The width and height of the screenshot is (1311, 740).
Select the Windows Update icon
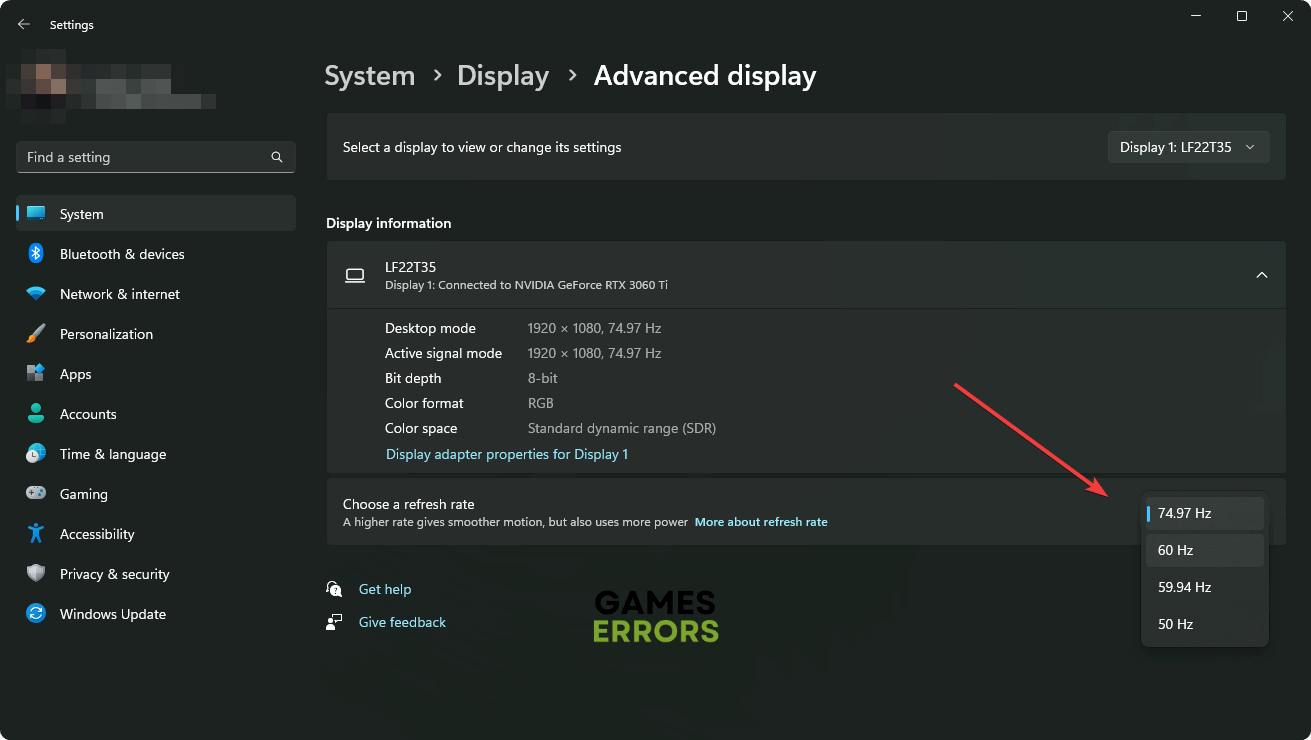36,613
